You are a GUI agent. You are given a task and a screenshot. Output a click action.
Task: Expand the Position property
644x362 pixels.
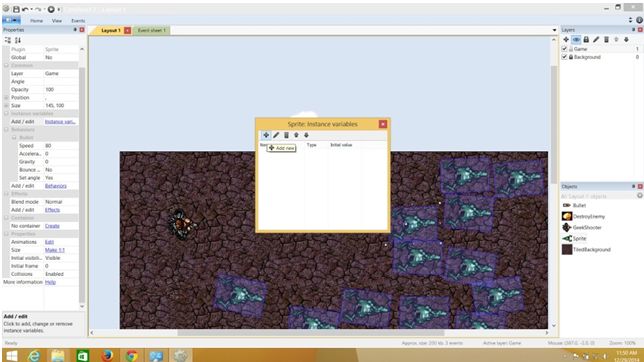tap(6, 97)
